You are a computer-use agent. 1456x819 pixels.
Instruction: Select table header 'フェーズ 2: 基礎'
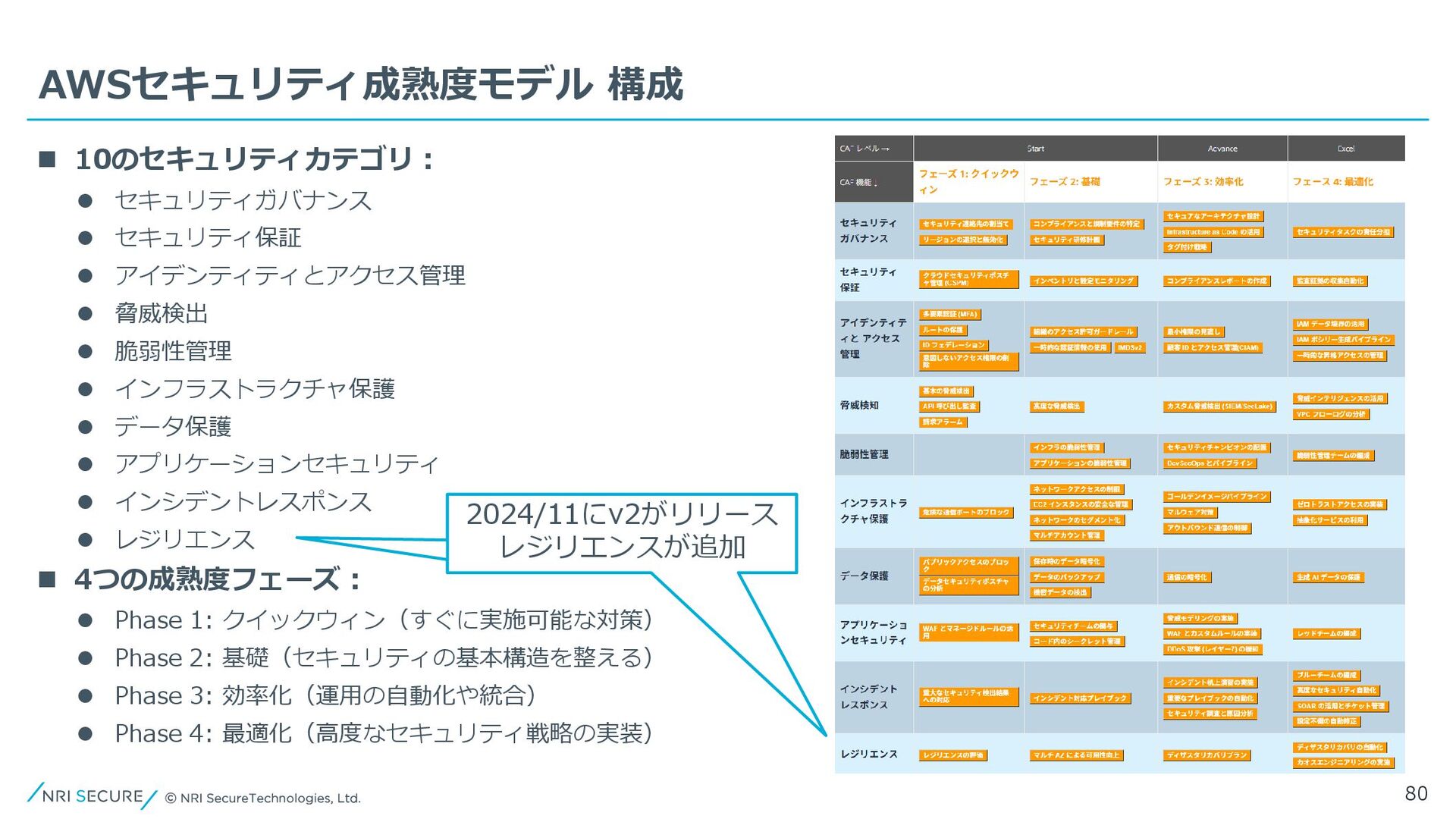(1064, 182)
